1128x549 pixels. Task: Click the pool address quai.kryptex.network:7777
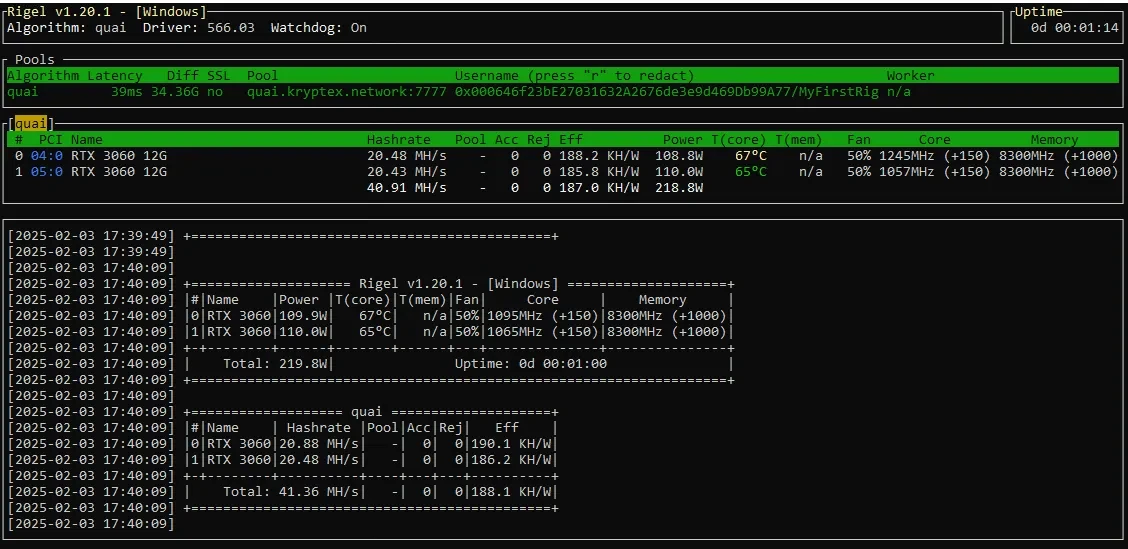click(346, 92)
